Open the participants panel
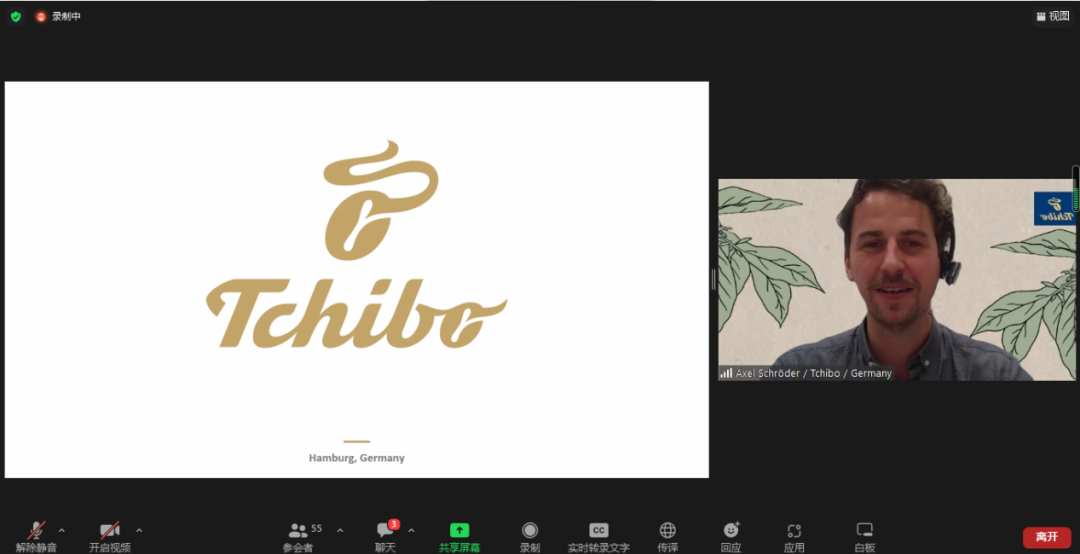This screenshot has width=1080, height=554. click(x=298, y=531)
